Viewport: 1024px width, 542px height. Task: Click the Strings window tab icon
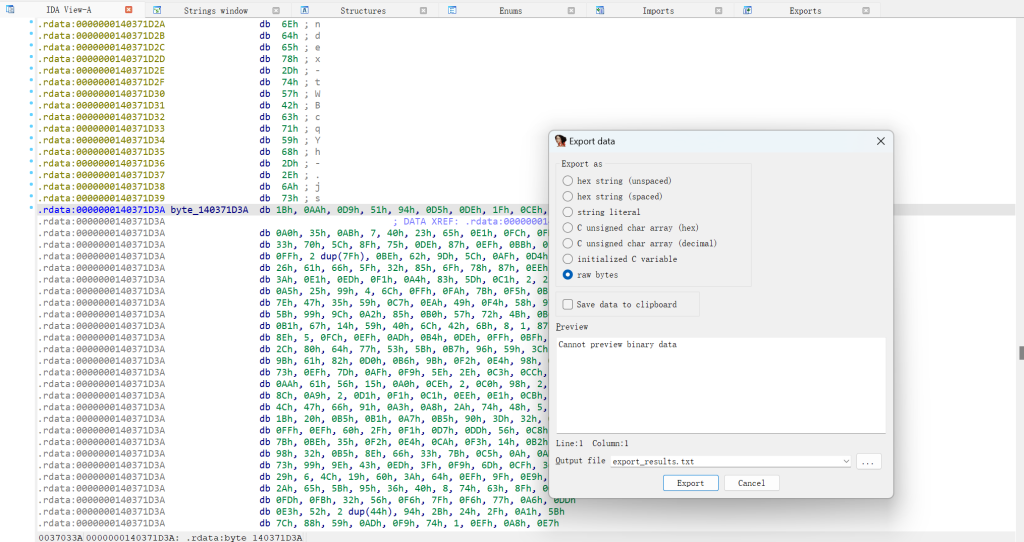(x=158, y=10)
